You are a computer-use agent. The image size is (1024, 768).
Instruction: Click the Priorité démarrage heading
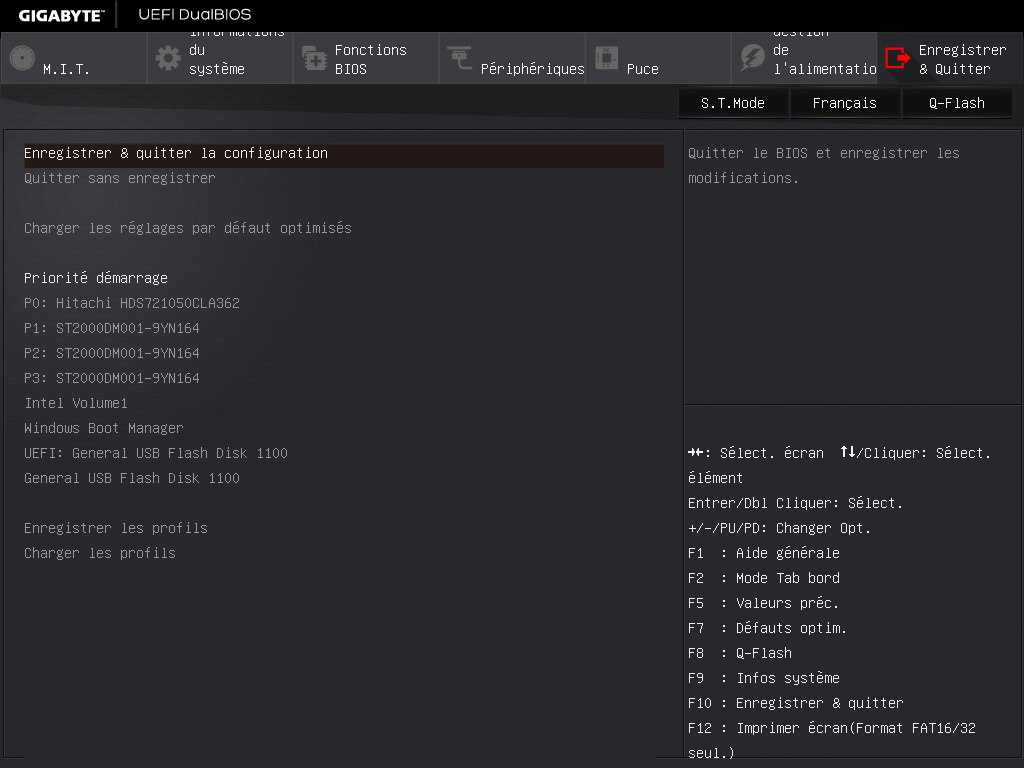click(x=96, y=278)
